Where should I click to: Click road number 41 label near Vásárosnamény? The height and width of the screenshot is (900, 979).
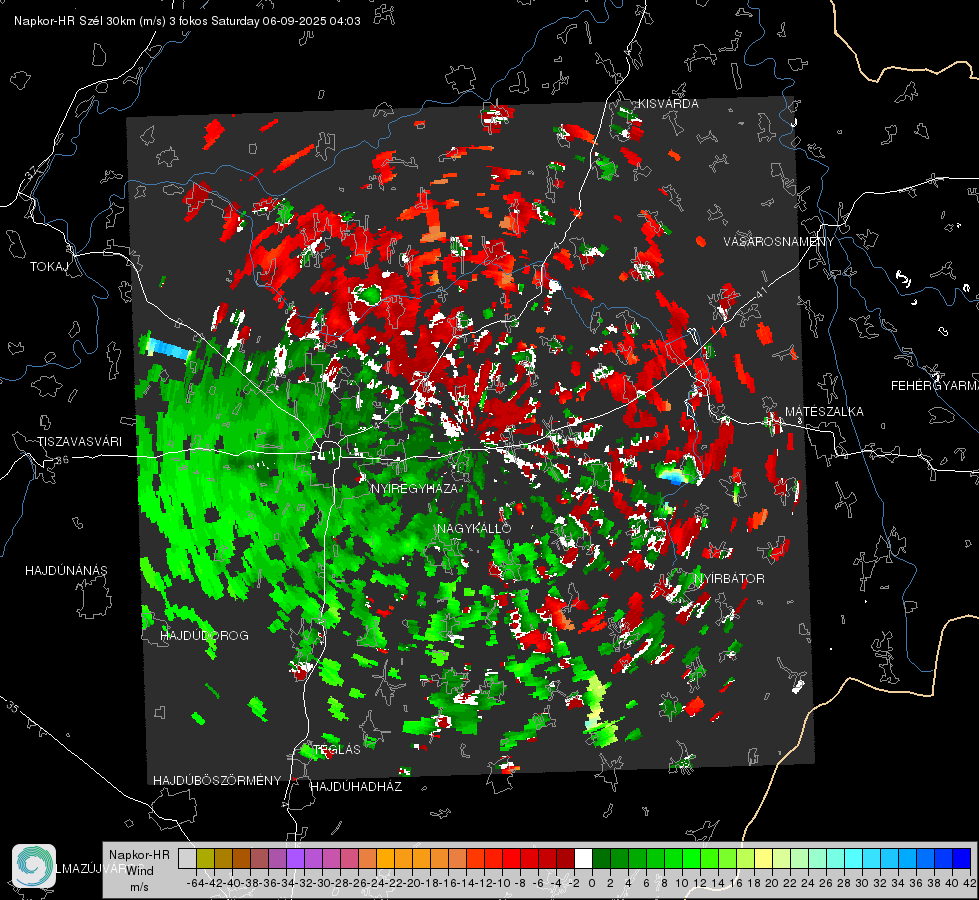pos(760,292)
